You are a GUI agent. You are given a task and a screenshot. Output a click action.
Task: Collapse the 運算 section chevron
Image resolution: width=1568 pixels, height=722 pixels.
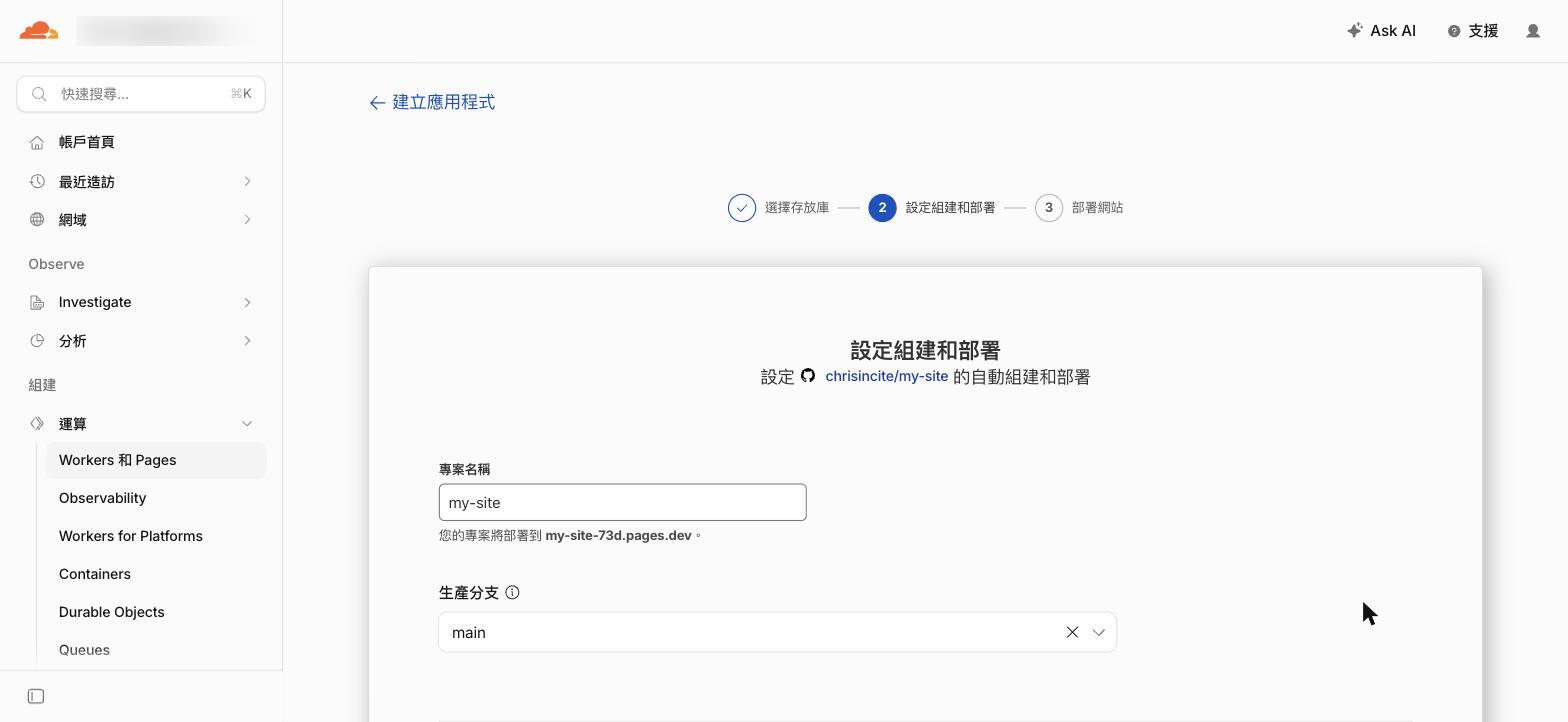click(247, 424)
